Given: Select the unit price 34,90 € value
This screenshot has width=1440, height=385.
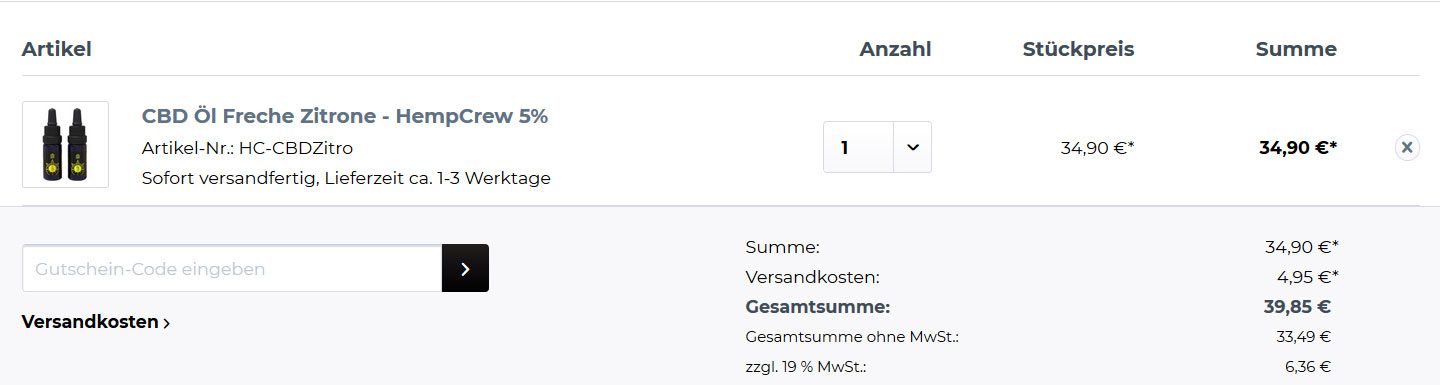Looking at the screenshot, I should tap(1097, 148).
